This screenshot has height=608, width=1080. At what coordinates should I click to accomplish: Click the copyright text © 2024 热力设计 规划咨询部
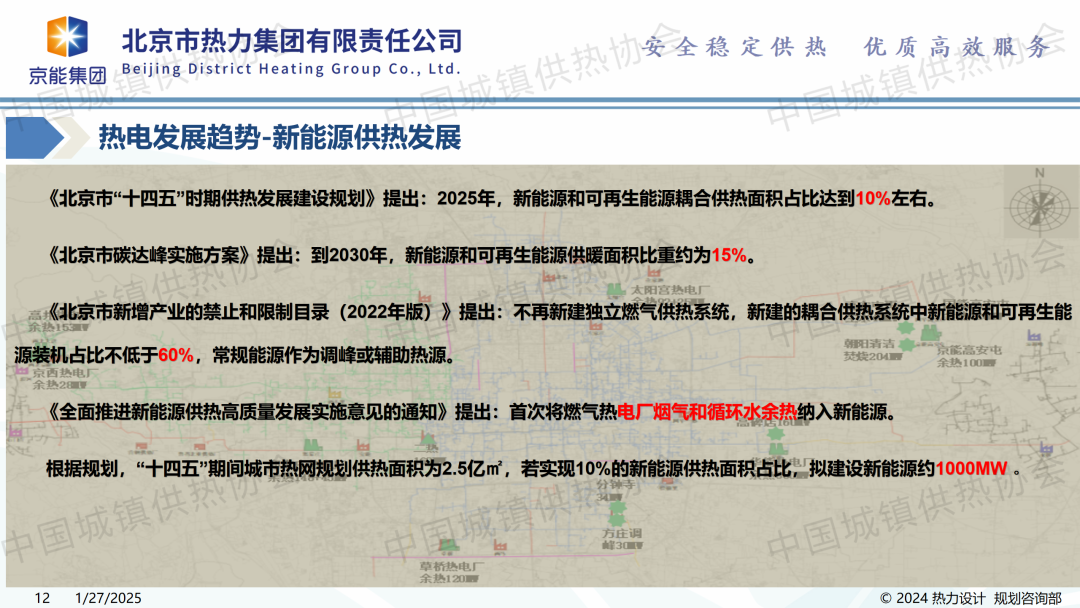pyautogui.click(x=970, y=598)
